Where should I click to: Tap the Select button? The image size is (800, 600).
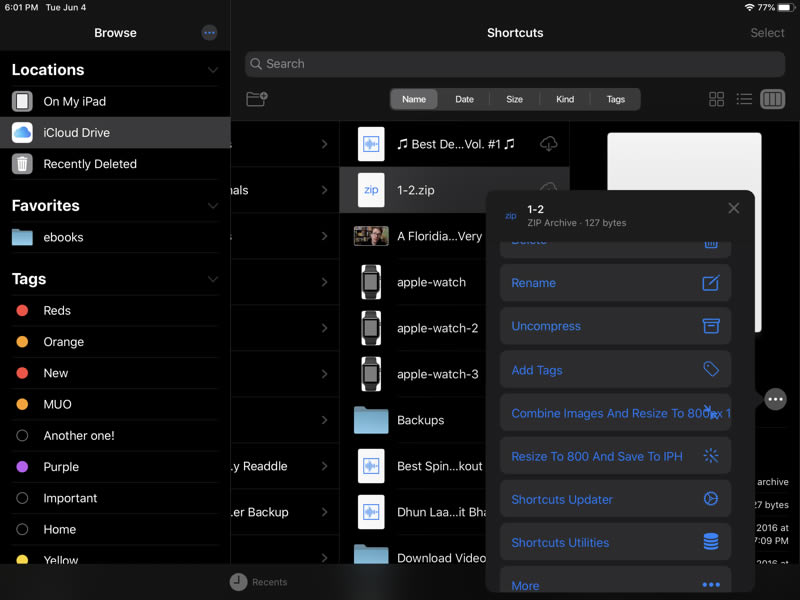(x=767, y=33)
